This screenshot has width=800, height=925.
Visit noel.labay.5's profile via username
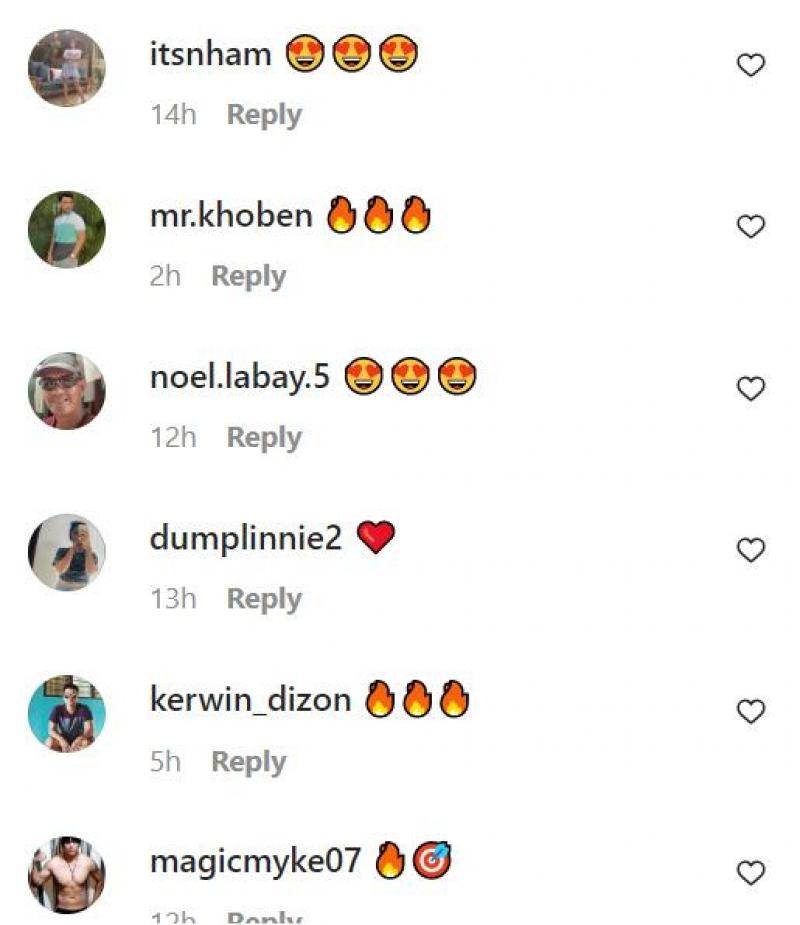coord(239,377)
